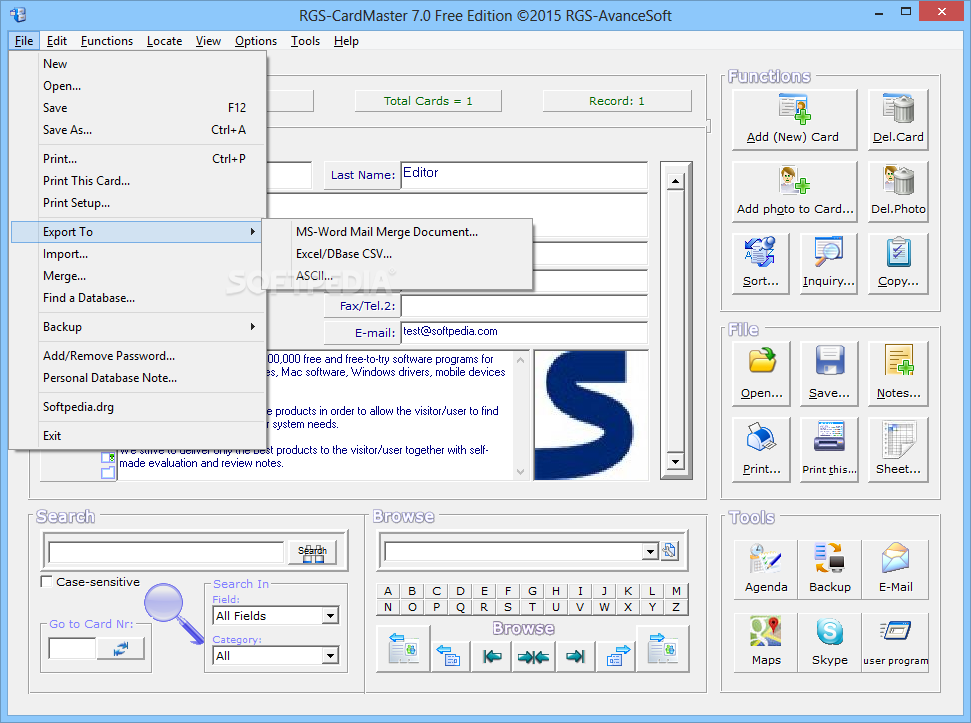Launch the Skype tool

pyautogui.click(x=830, y=642)
